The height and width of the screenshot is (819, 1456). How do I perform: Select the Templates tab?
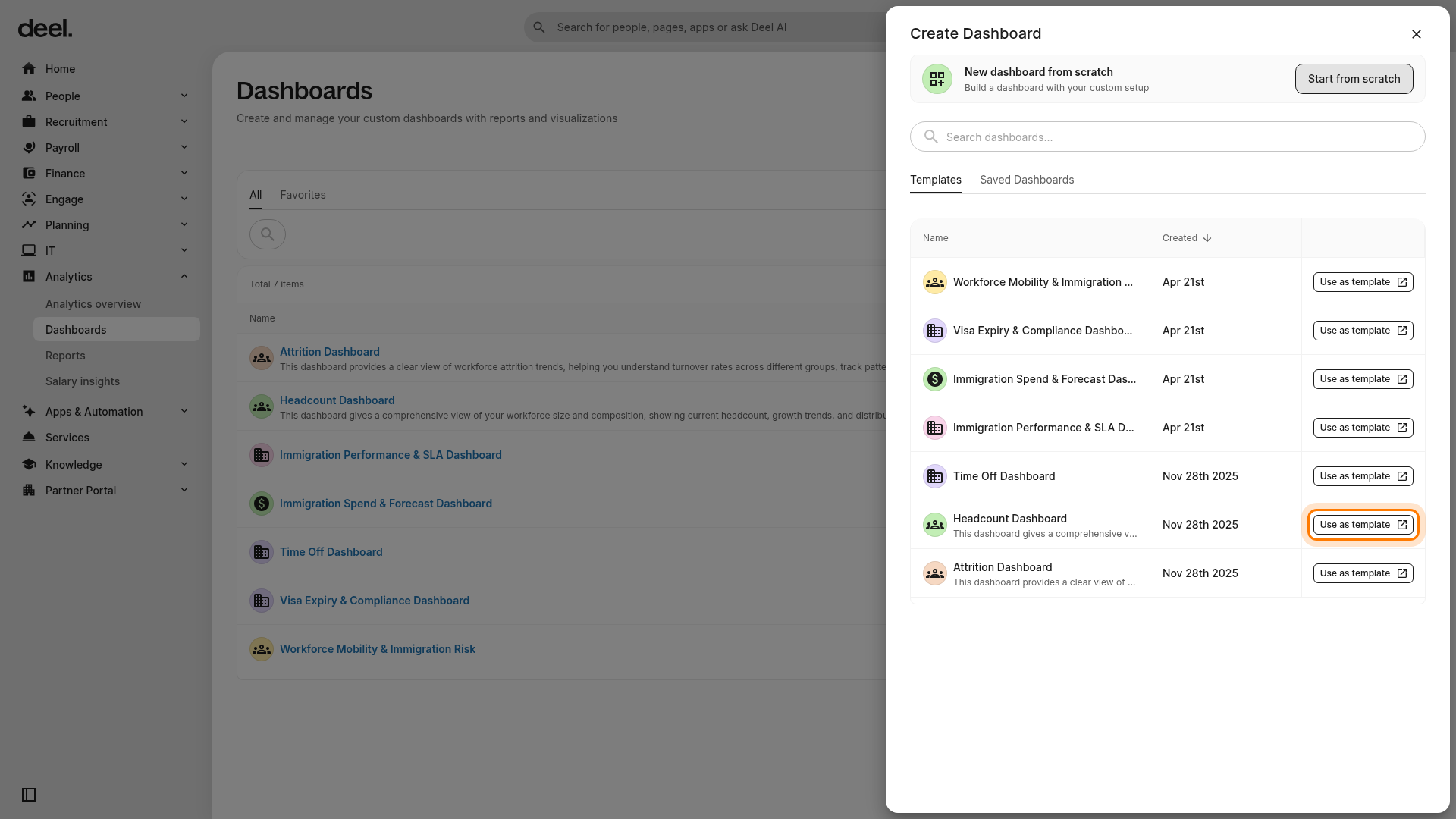pyautogui.click(x=936, y=180)
